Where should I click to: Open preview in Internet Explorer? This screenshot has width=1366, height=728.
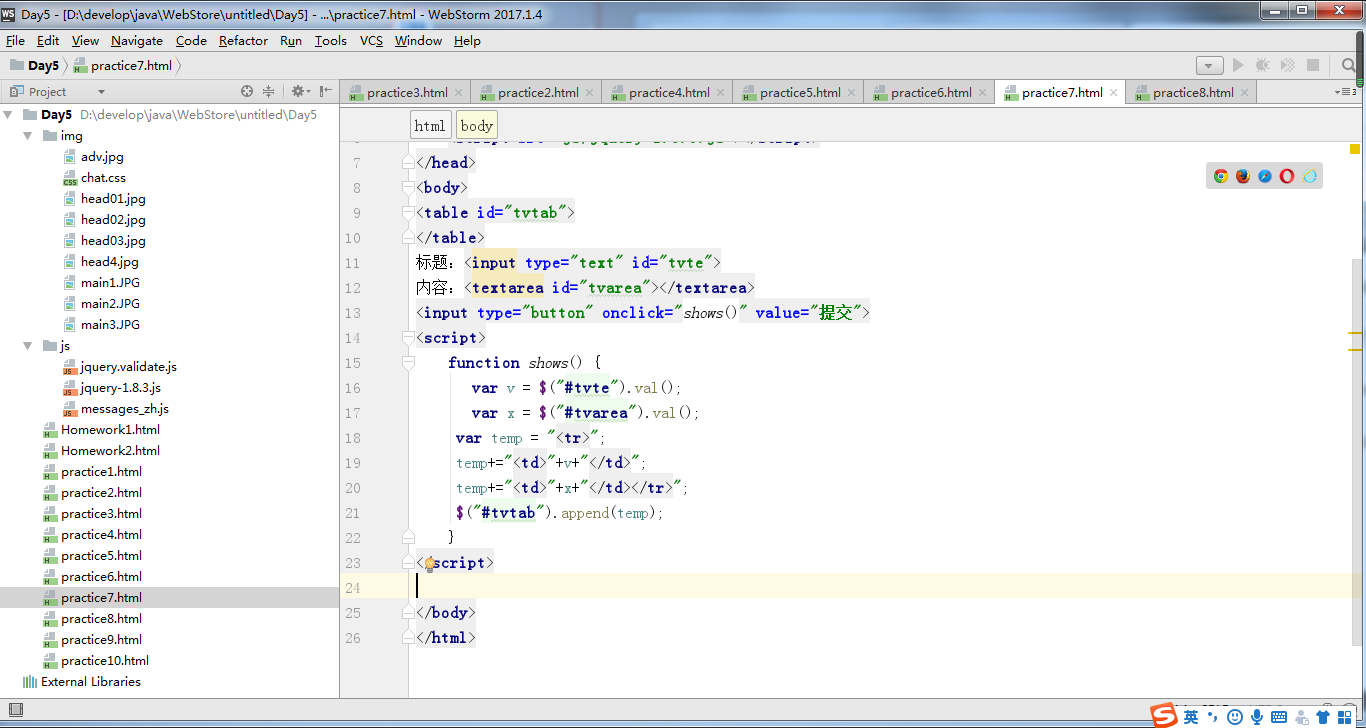1310,176
